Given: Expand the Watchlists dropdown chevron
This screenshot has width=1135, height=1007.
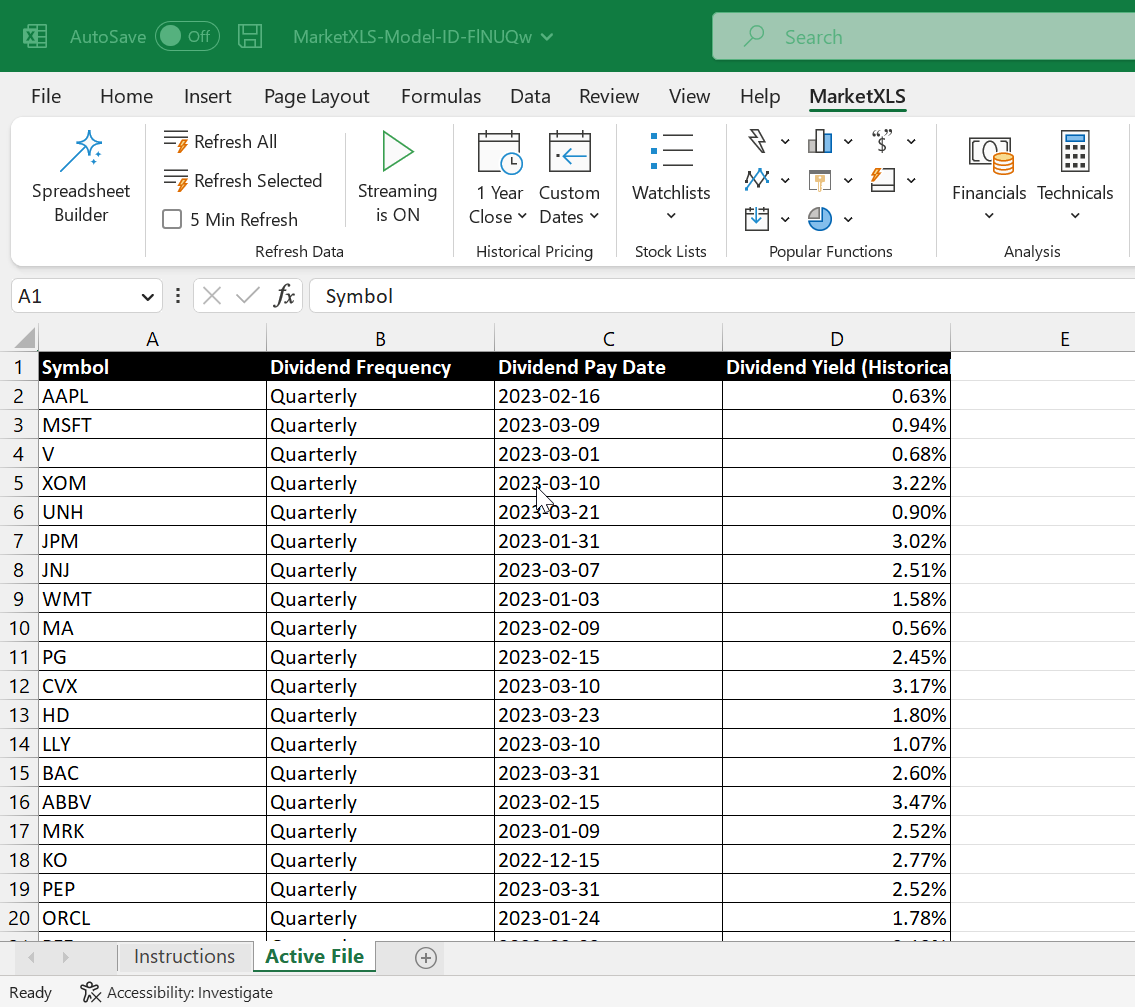Looking at the screenshot, I should [671, 216].
